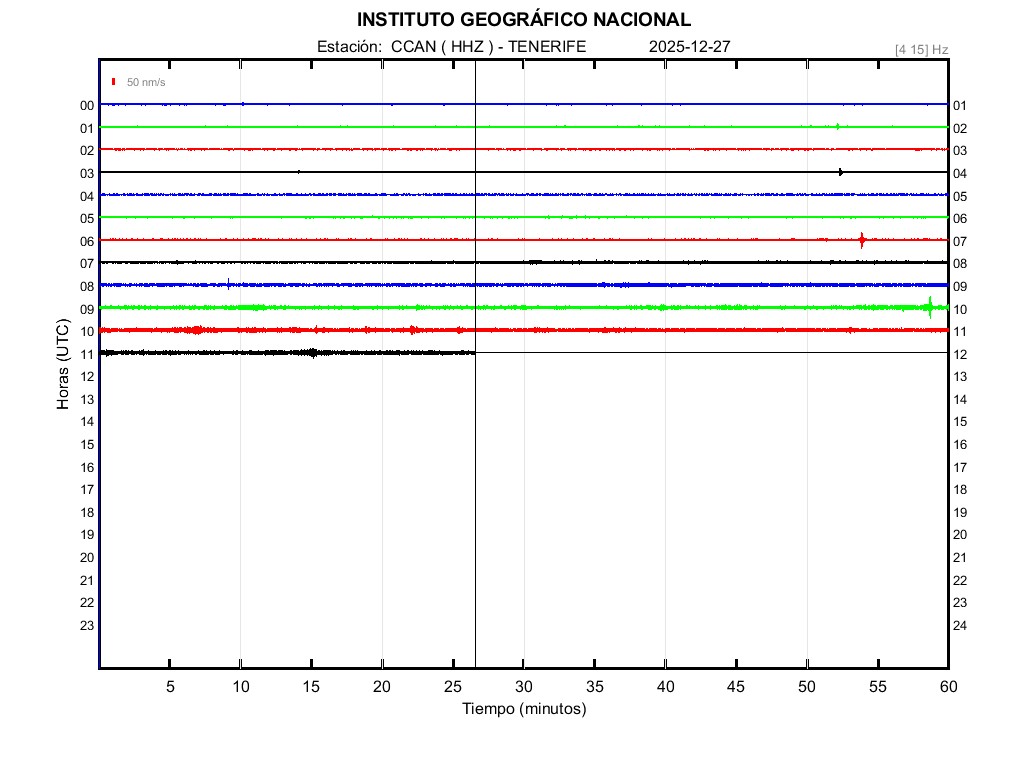This screenshot has width=1024, height=768.
Task: Click the 30 tick on the time axis
Action: [524, 686]
